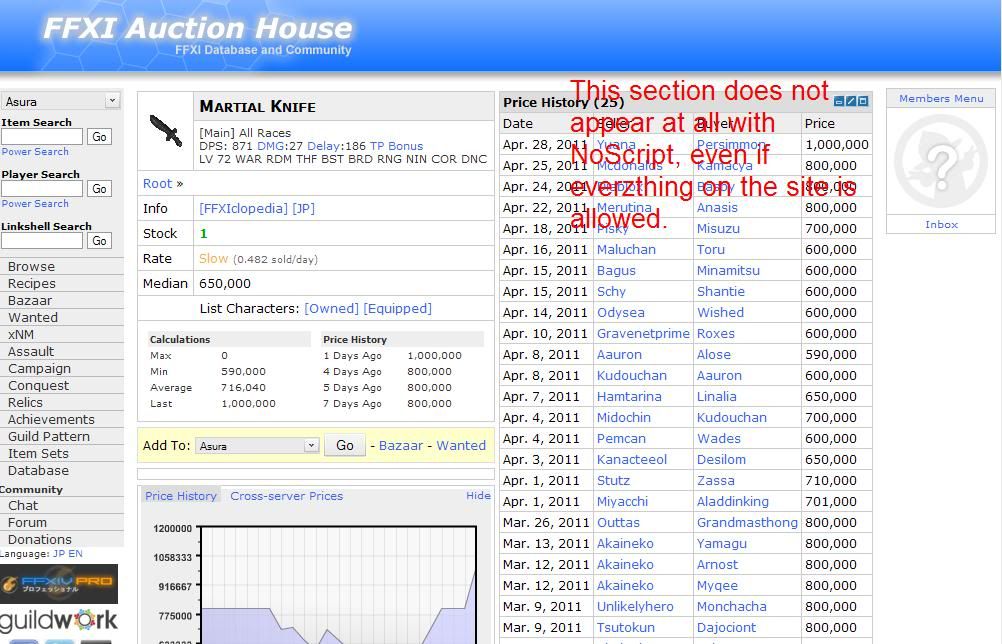Maximize the Price History panel
1002x644 pixels.
(863, 101)
